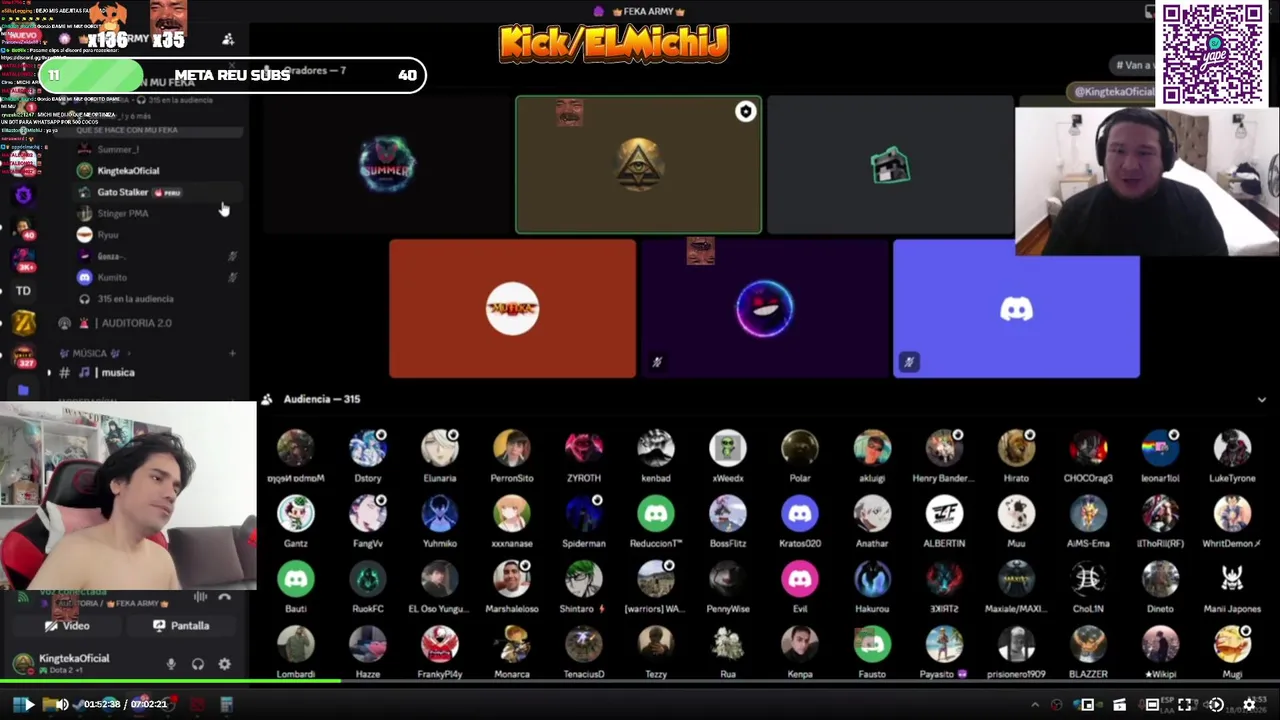The image size is (1280, 720).
Task: Open the musica text channel
Action: tap(118, 373)
